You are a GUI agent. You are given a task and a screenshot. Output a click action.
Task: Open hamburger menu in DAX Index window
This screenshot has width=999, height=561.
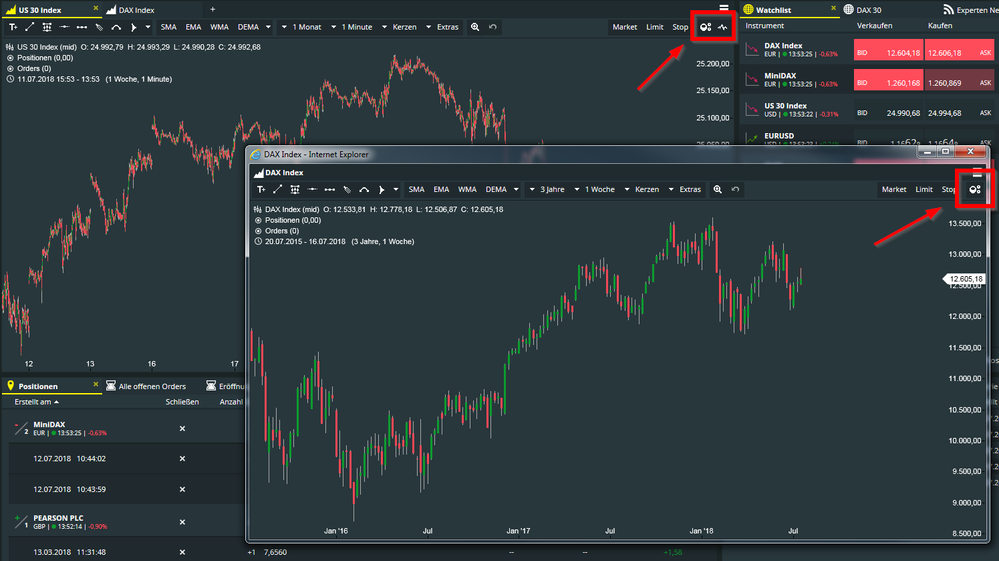click(977, 173)
